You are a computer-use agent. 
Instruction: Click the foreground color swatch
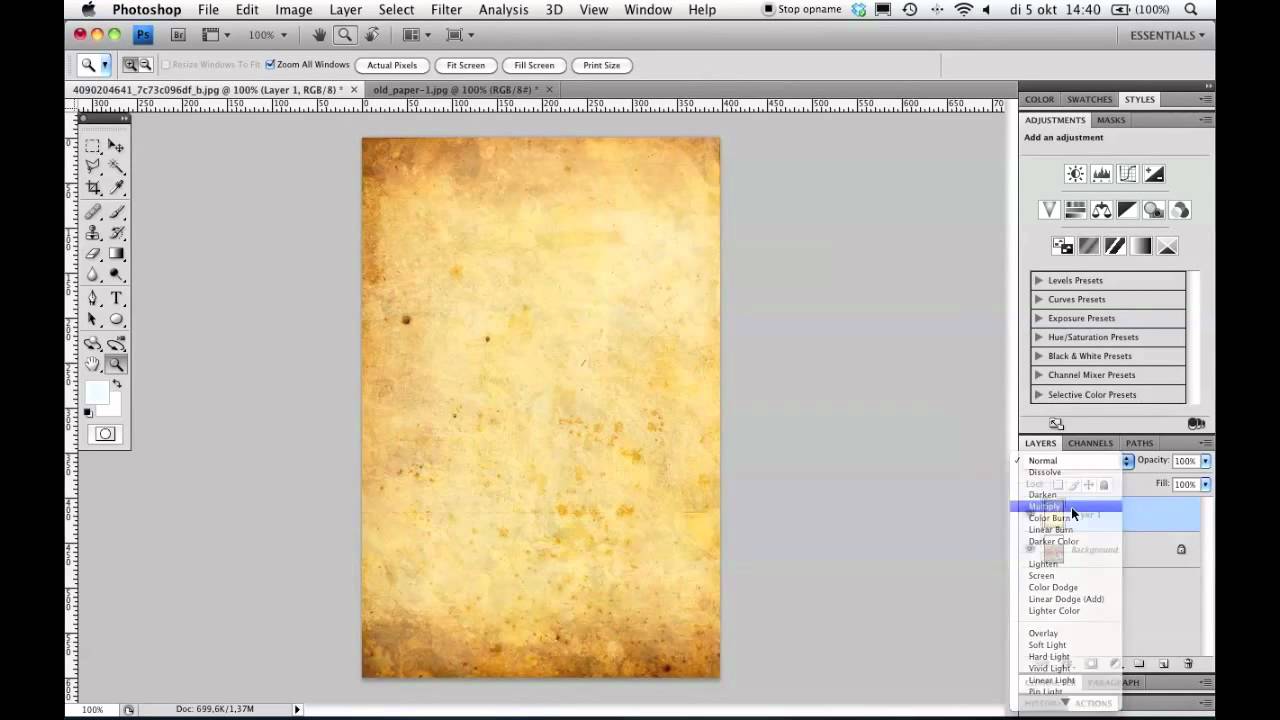(x=96, y=393)
